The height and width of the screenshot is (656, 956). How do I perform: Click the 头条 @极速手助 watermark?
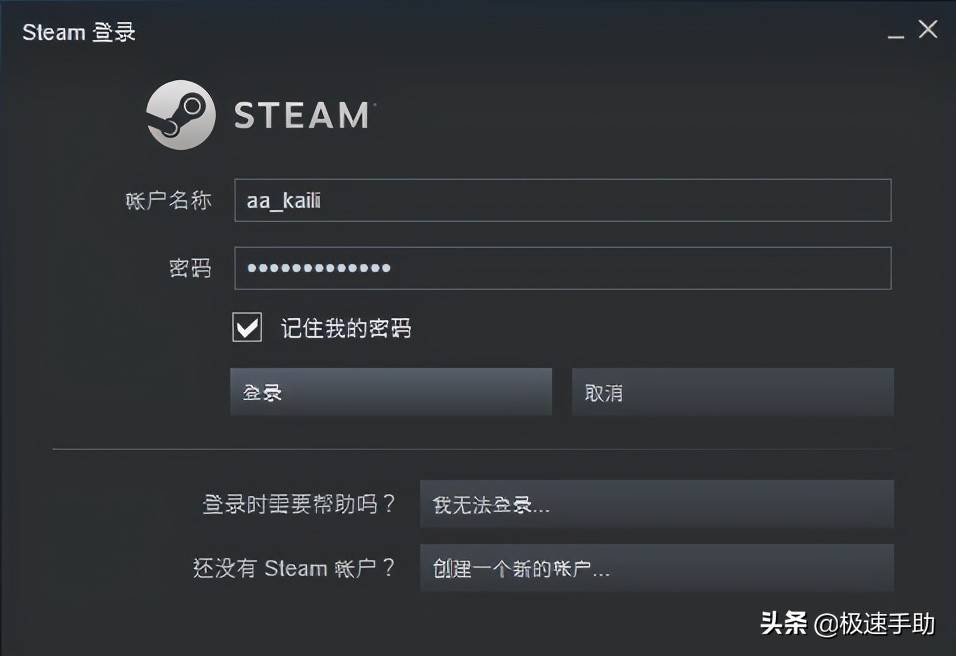point(847,624)
